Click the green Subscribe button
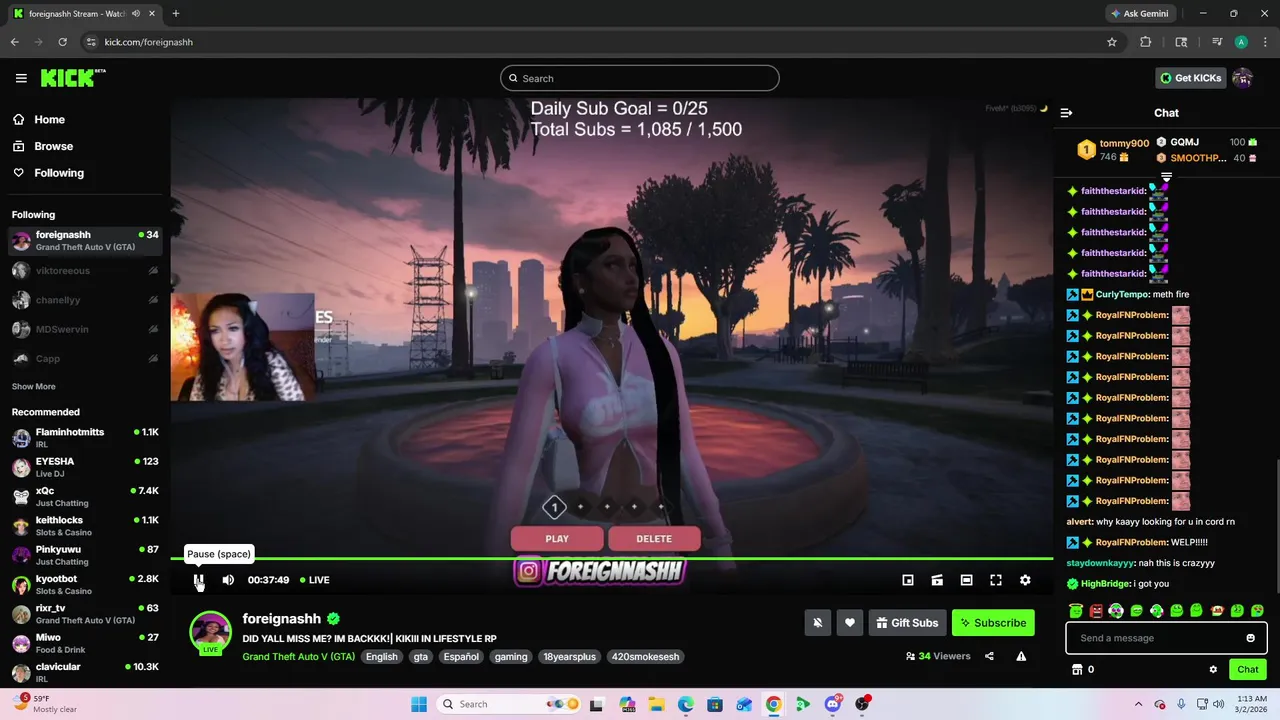Image resolution: width=1280 pixels, height=720 pixels. [993, 623]
